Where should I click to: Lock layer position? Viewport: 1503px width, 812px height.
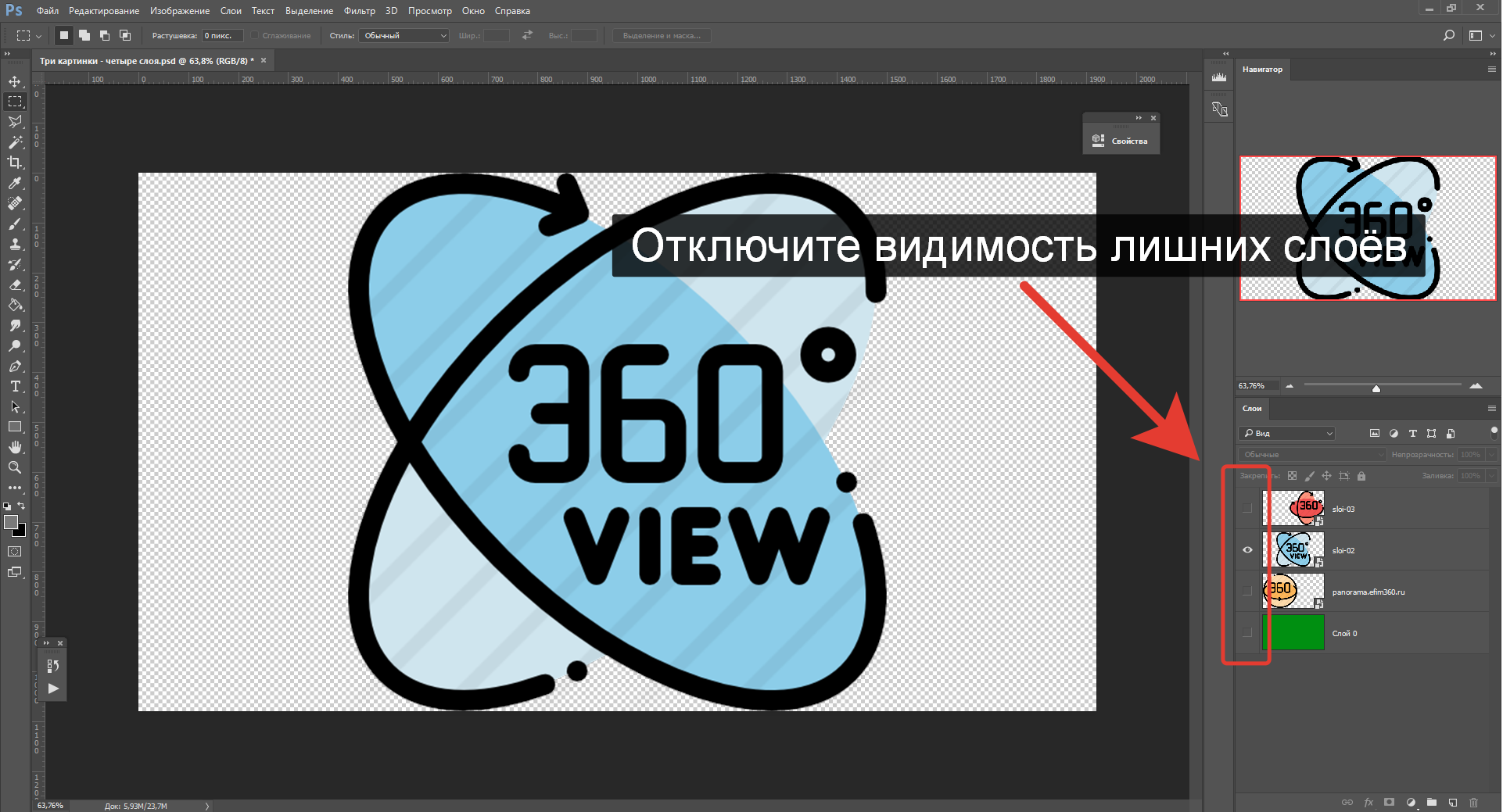1327,476
